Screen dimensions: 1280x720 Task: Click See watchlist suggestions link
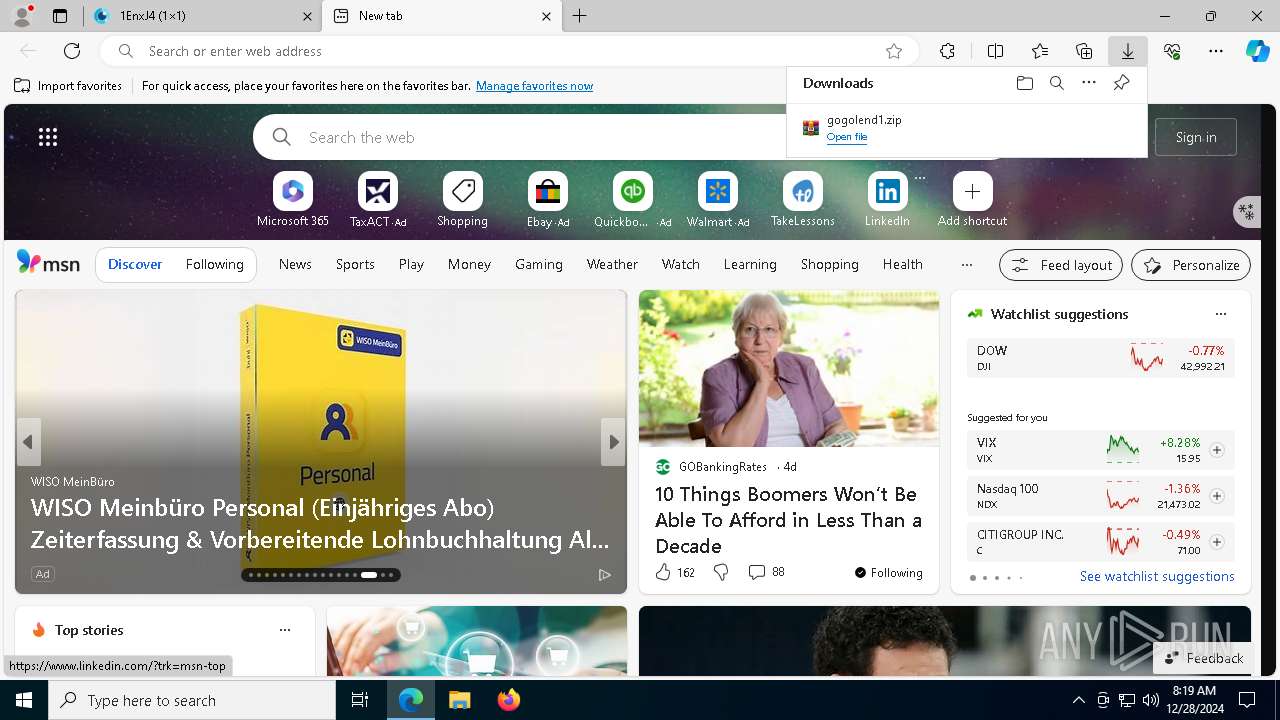tap(1157, 576)
